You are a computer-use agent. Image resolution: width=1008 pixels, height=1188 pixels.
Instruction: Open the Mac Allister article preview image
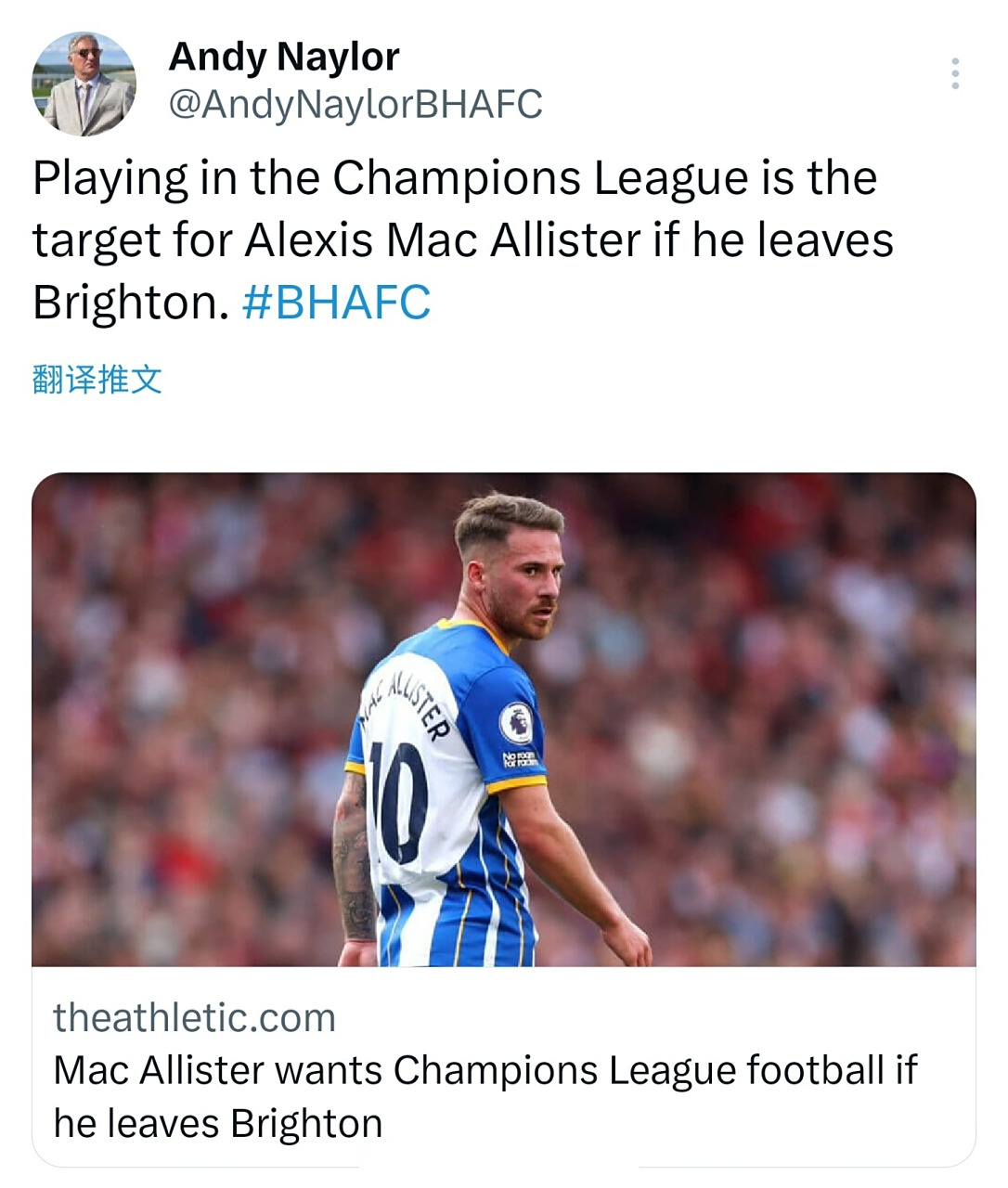point(503,719)
